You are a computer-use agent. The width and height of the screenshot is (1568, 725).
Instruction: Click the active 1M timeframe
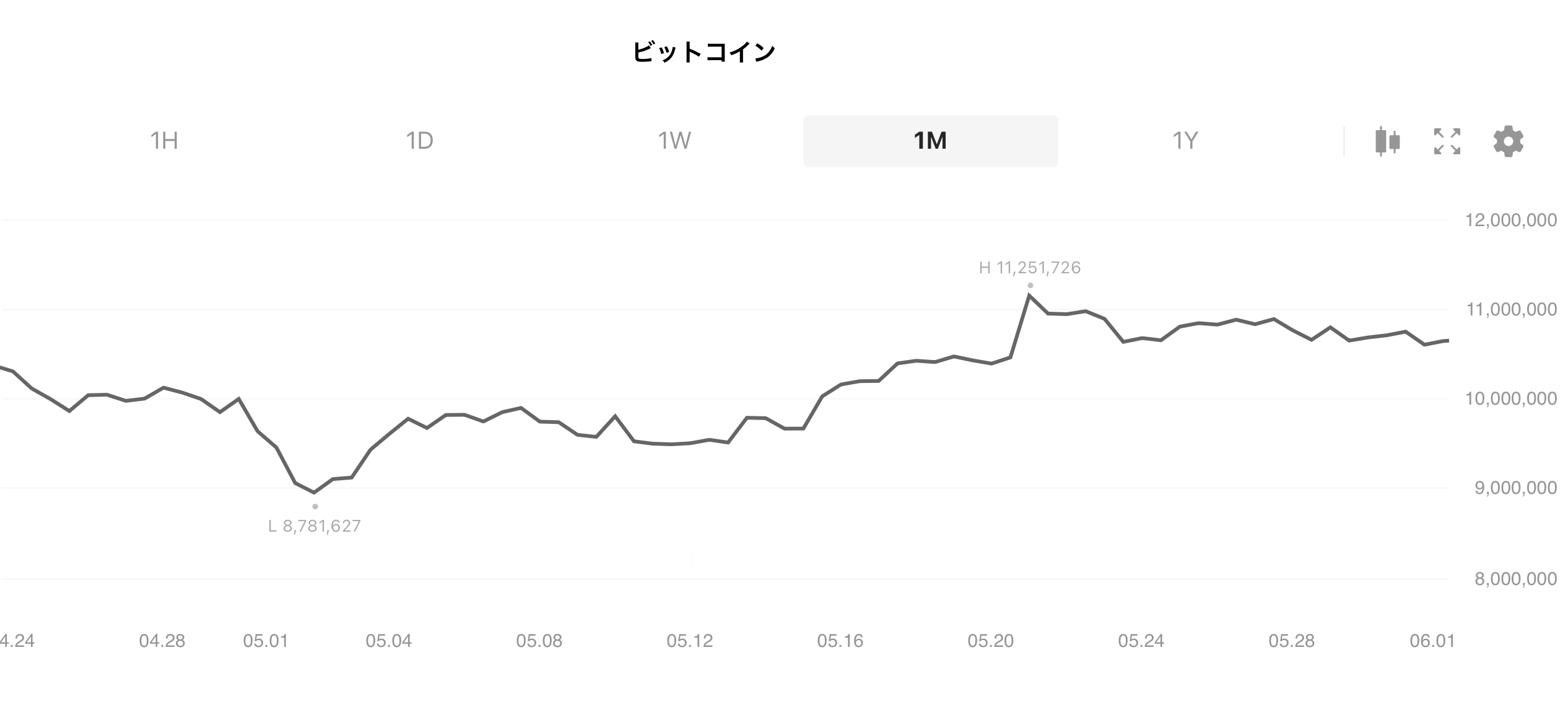(x=930, y=141)
